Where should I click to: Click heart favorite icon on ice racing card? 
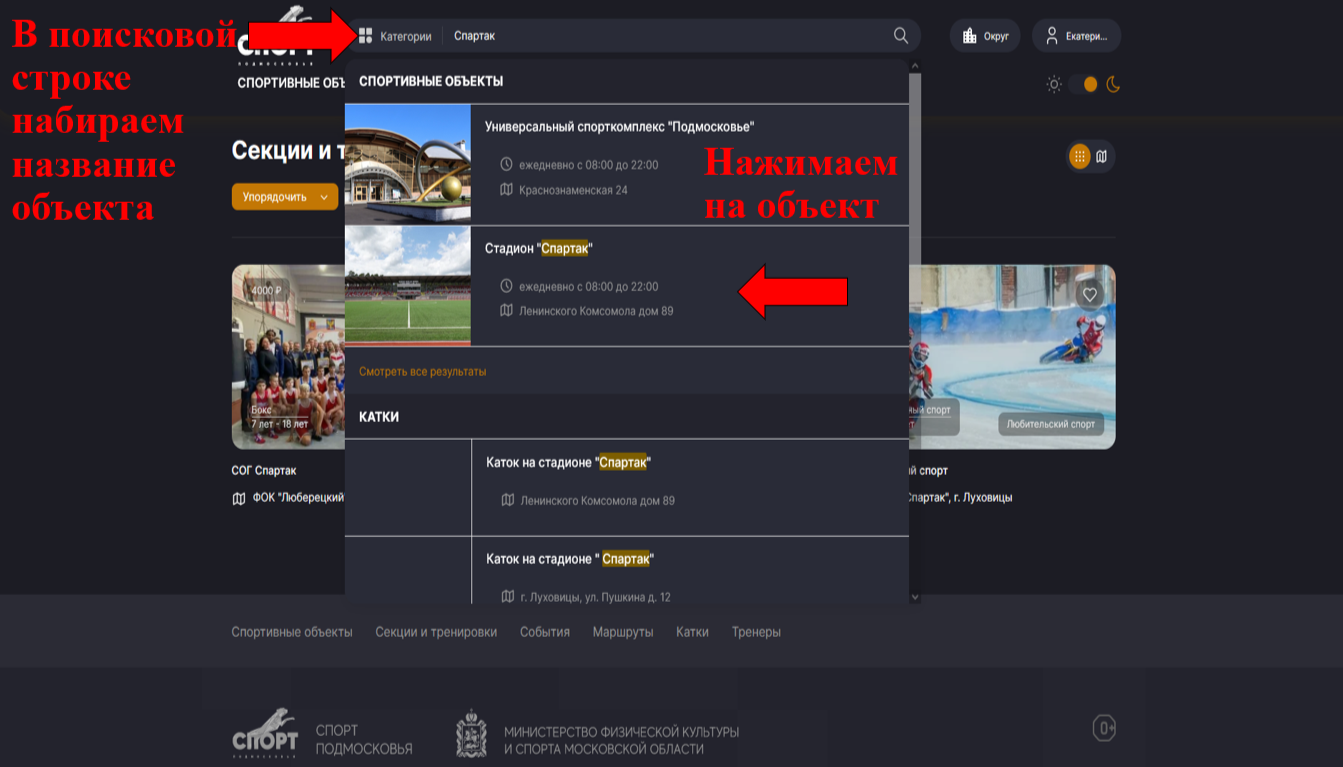tap(1090, 294)
